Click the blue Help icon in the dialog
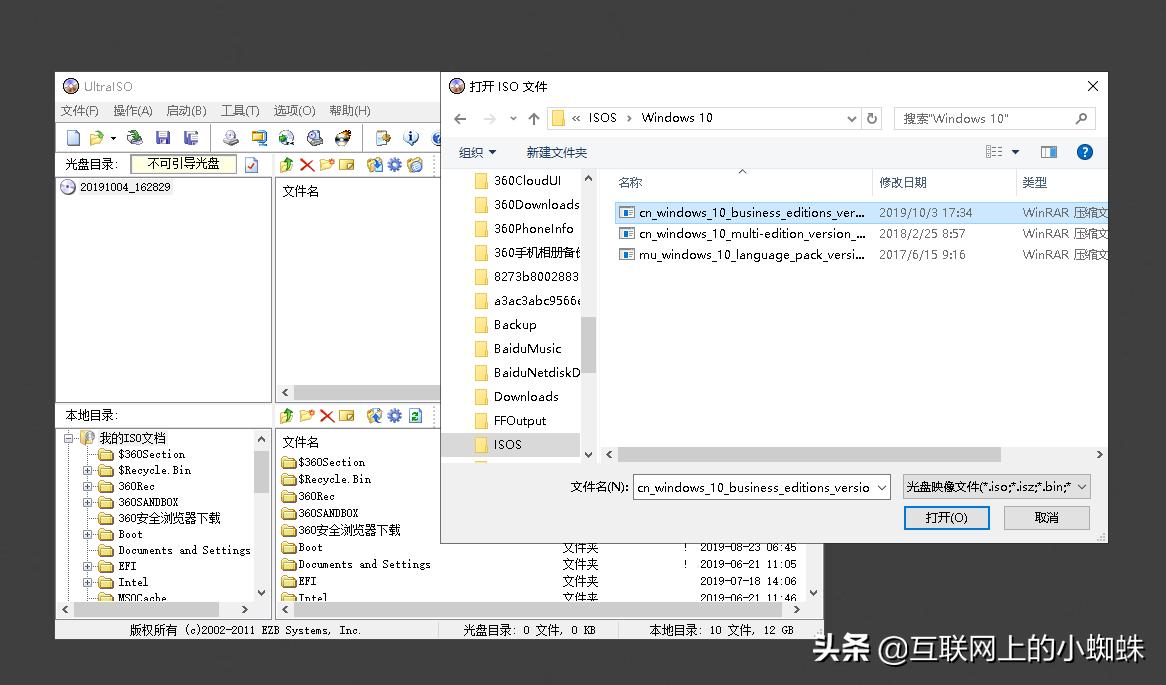Viewport: 1166px width, 685px height. 1089,152
